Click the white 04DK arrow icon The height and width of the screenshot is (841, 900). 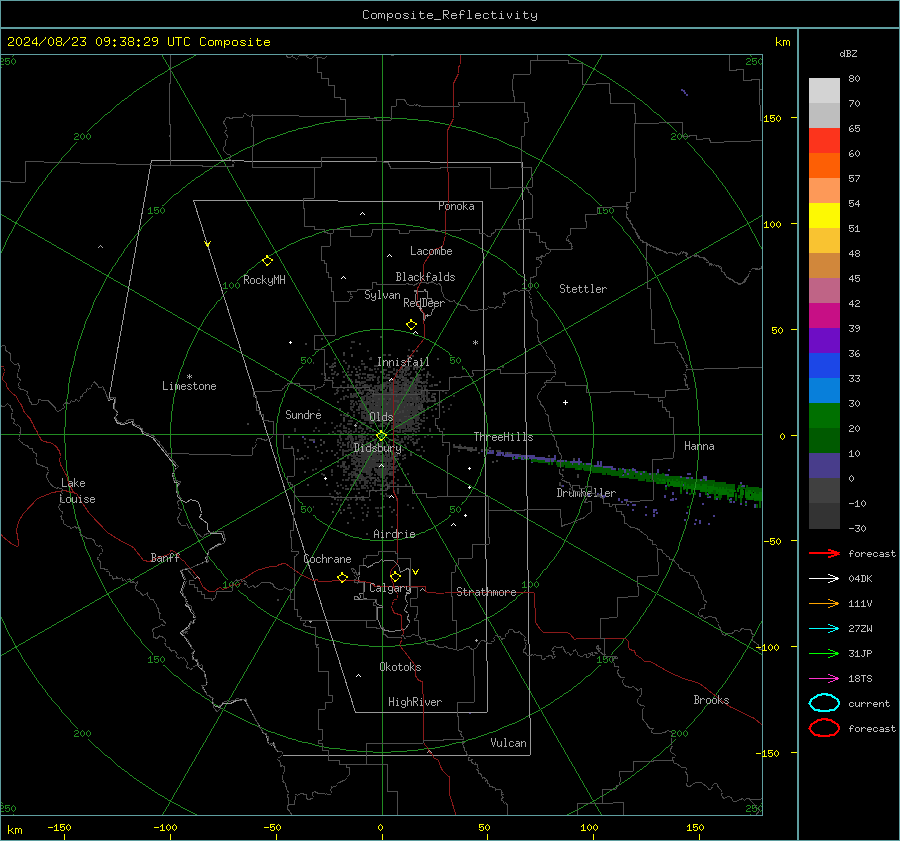pyautogui.click(x=824, y=579)
